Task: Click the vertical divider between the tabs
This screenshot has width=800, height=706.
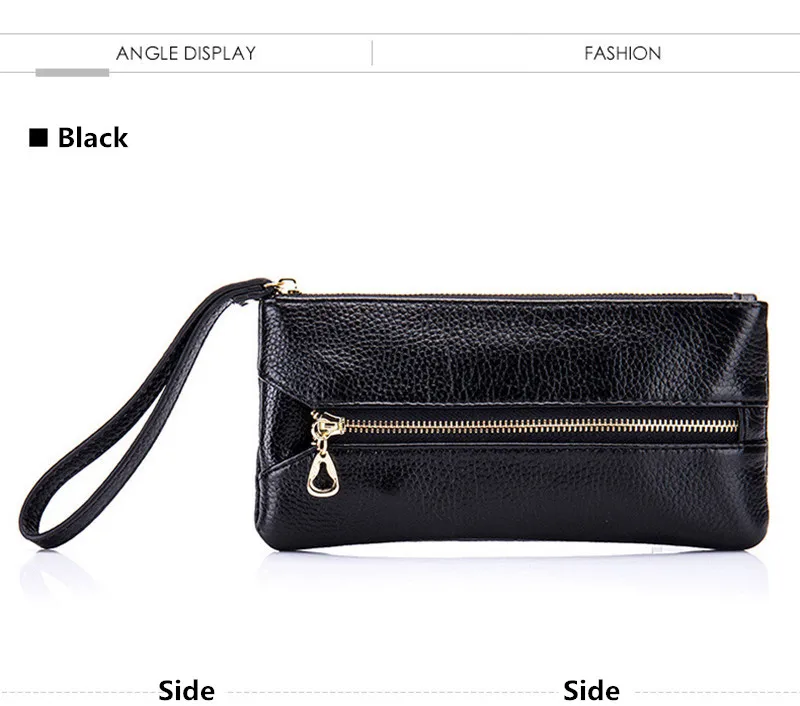Action: pyautogui.click(x=372, y=53)
